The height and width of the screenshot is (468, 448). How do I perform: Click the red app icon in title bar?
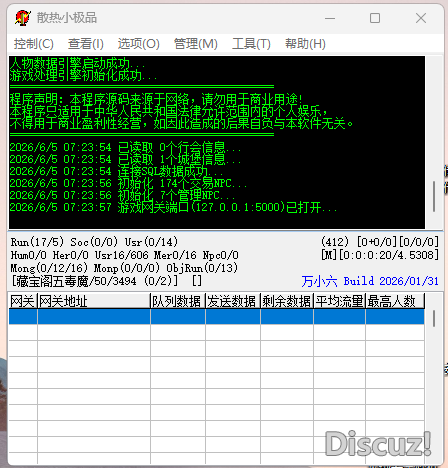pyautogui.click(x=23, y=18)
